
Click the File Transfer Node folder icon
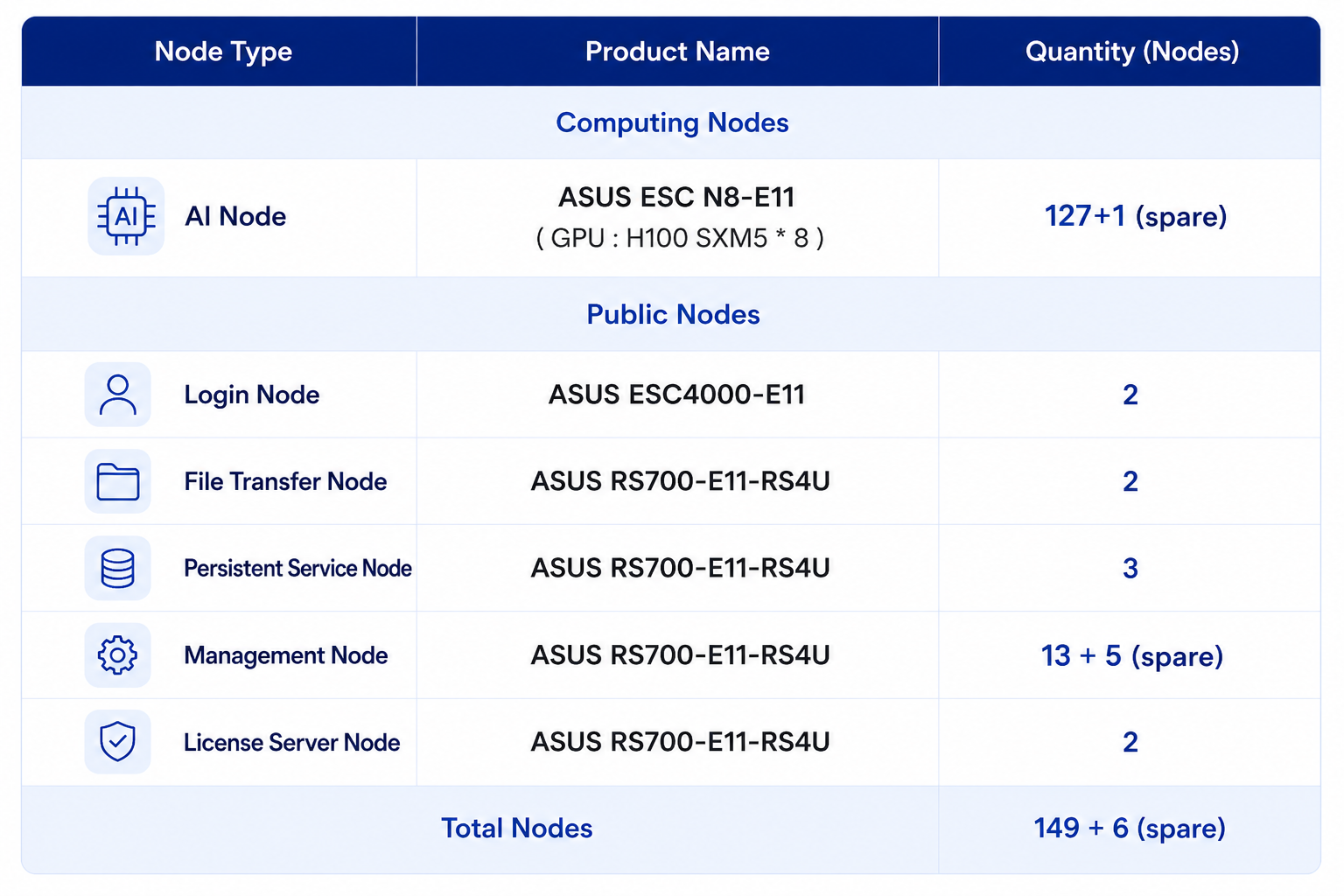[x=117, y=481]
